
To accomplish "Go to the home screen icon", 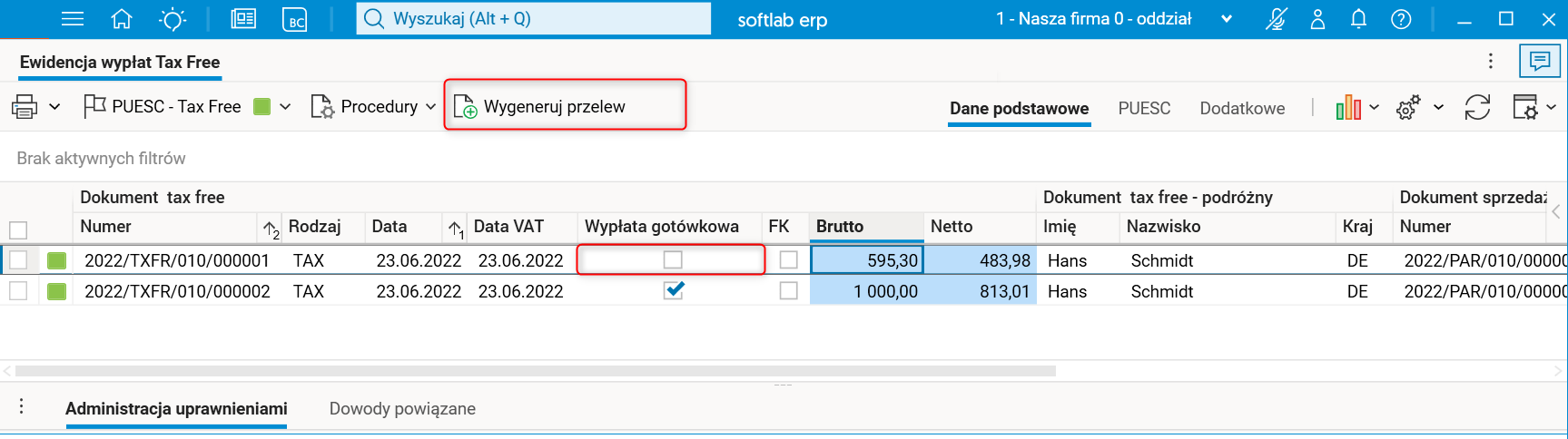I will click(121, 19).
